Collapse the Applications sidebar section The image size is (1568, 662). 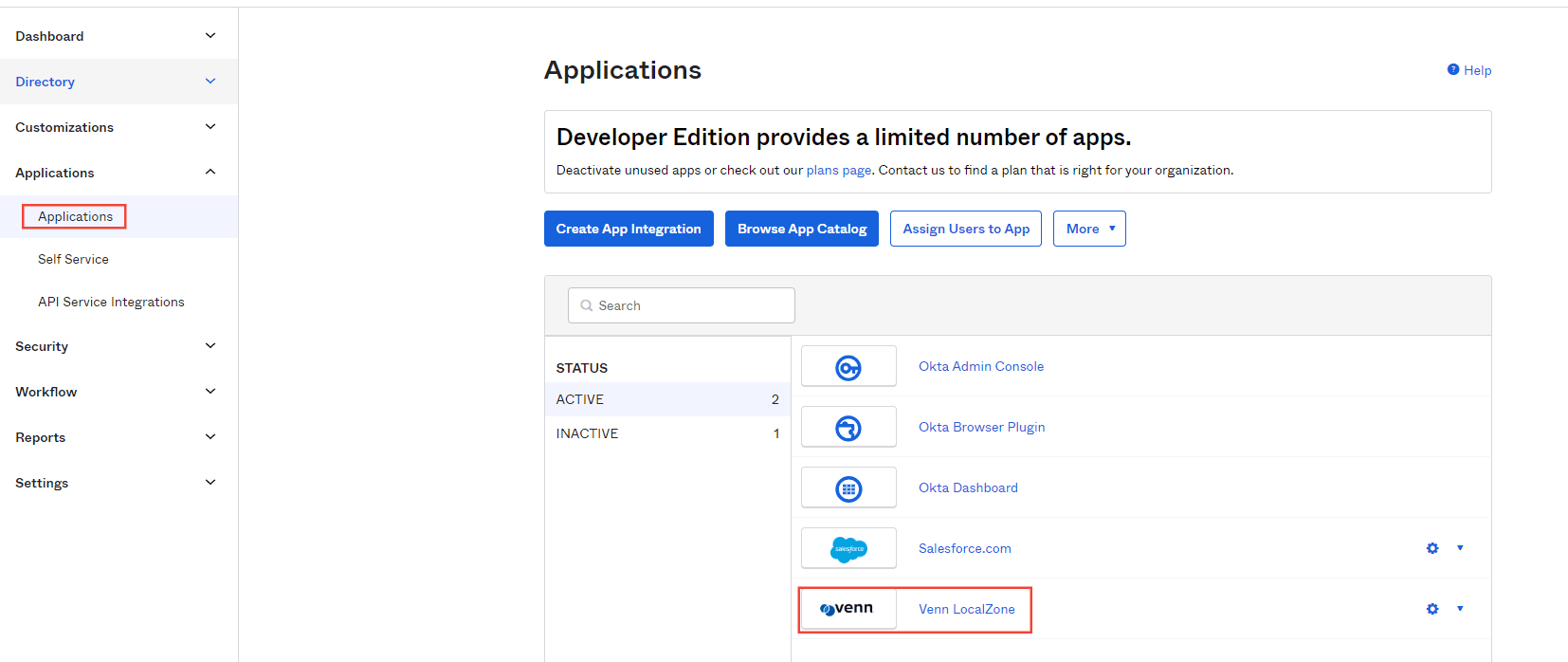210,173
